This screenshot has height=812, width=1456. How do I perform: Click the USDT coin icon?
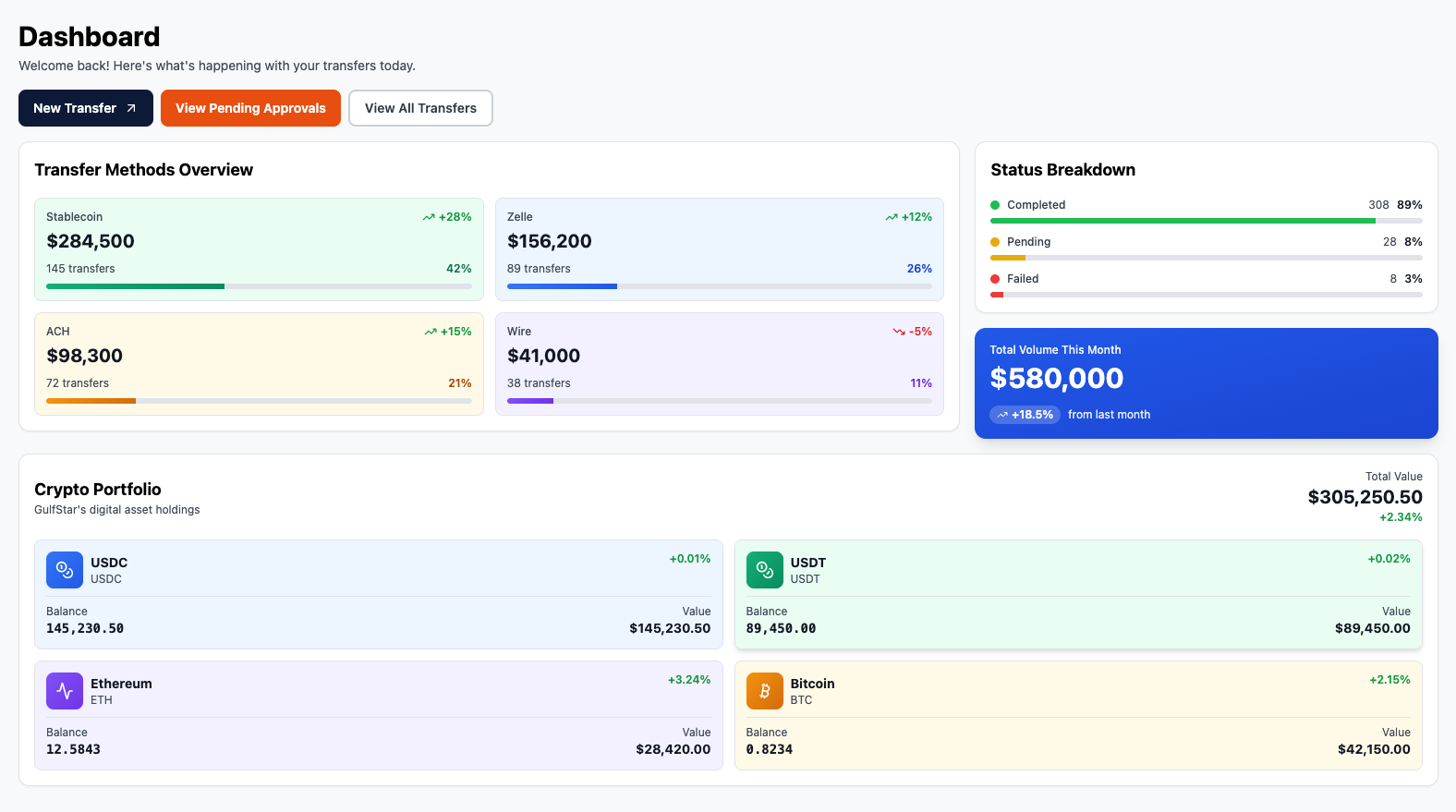coord(764,570)
